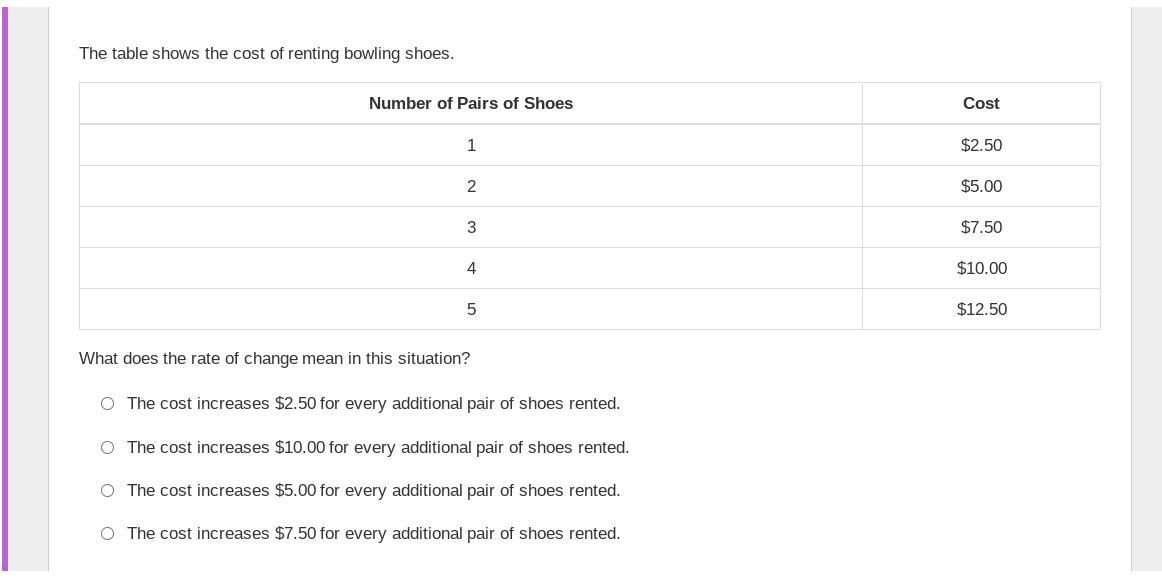Click the $2.50 cost cell in table

pos(980,146)
